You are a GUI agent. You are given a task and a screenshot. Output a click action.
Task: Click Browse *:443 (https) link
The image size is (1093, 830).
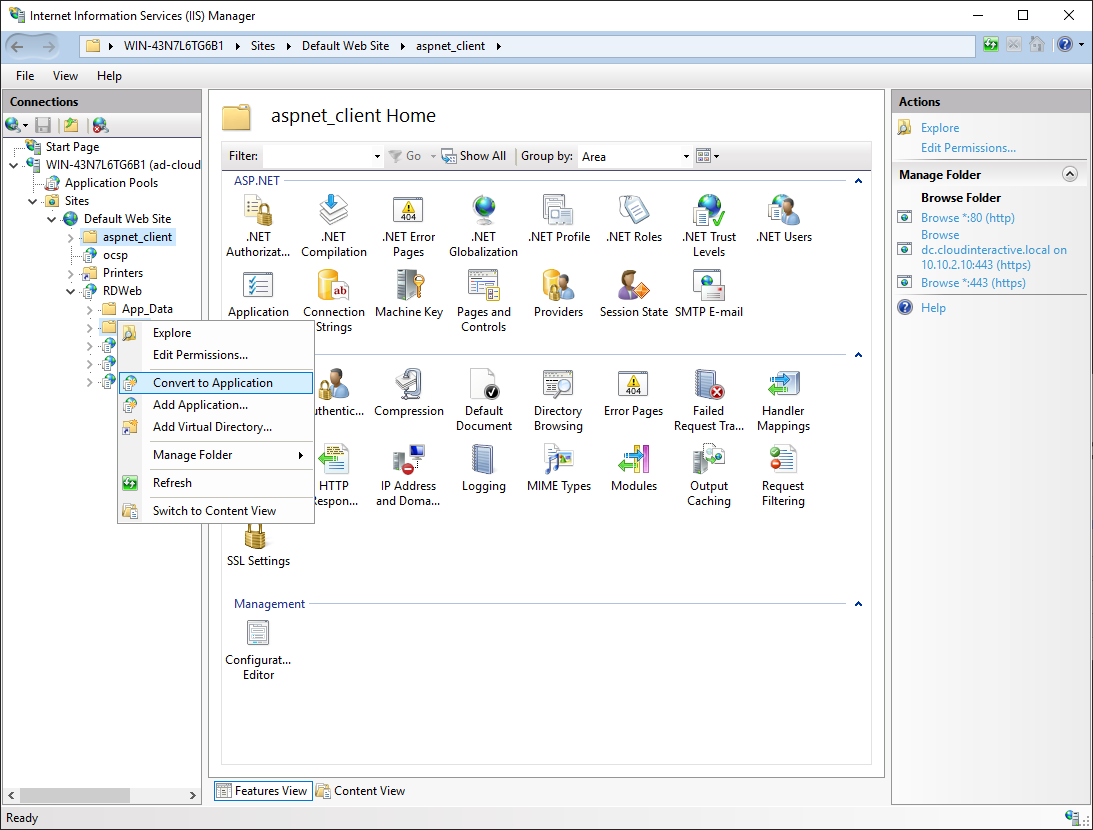(973, 283)
